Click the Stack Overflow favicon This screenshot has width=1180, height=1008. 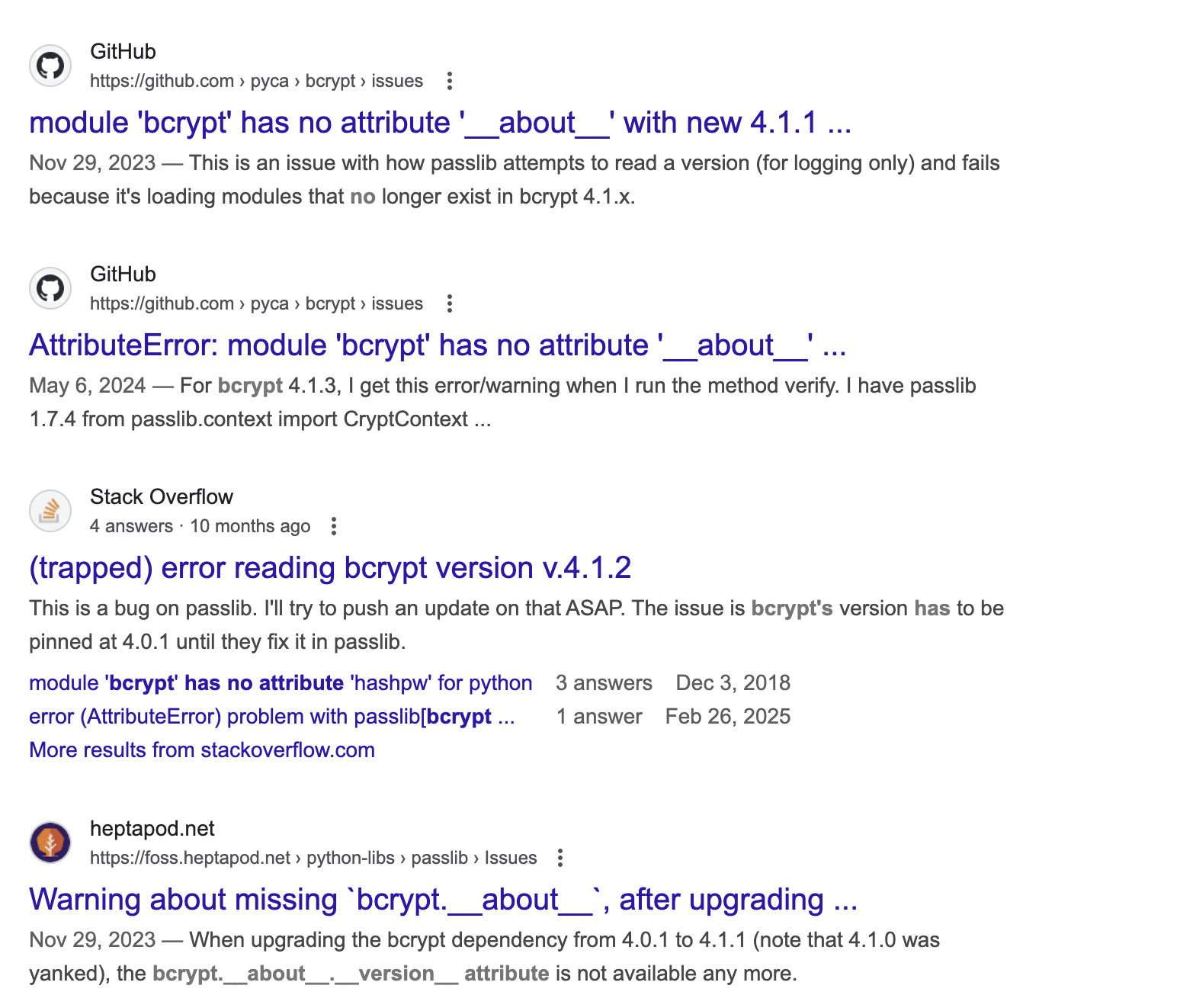click(50, 511)
